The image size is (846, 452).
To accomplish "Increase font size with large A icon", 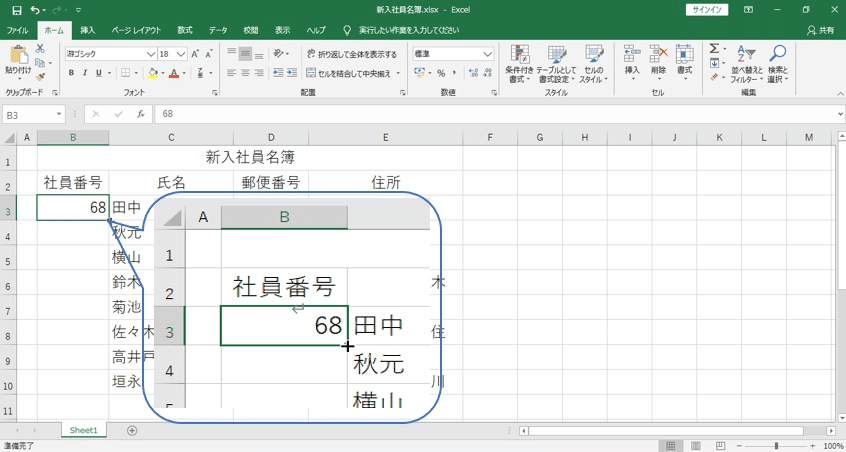I will pos(195,54).
